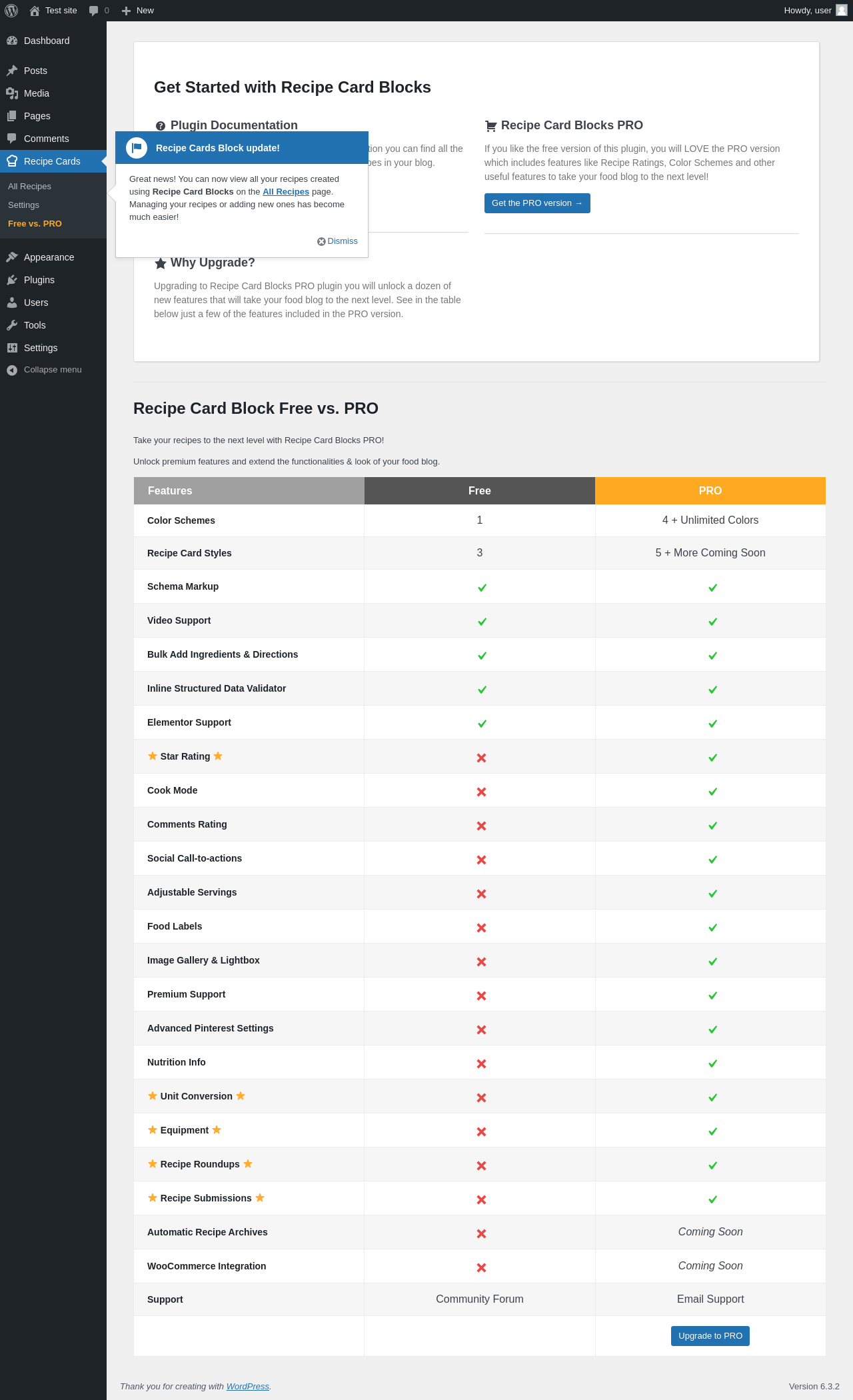Click the Test site name link
Viewport: 853px width, 1400px height.
pyautogui.click(x=61, y=11)
